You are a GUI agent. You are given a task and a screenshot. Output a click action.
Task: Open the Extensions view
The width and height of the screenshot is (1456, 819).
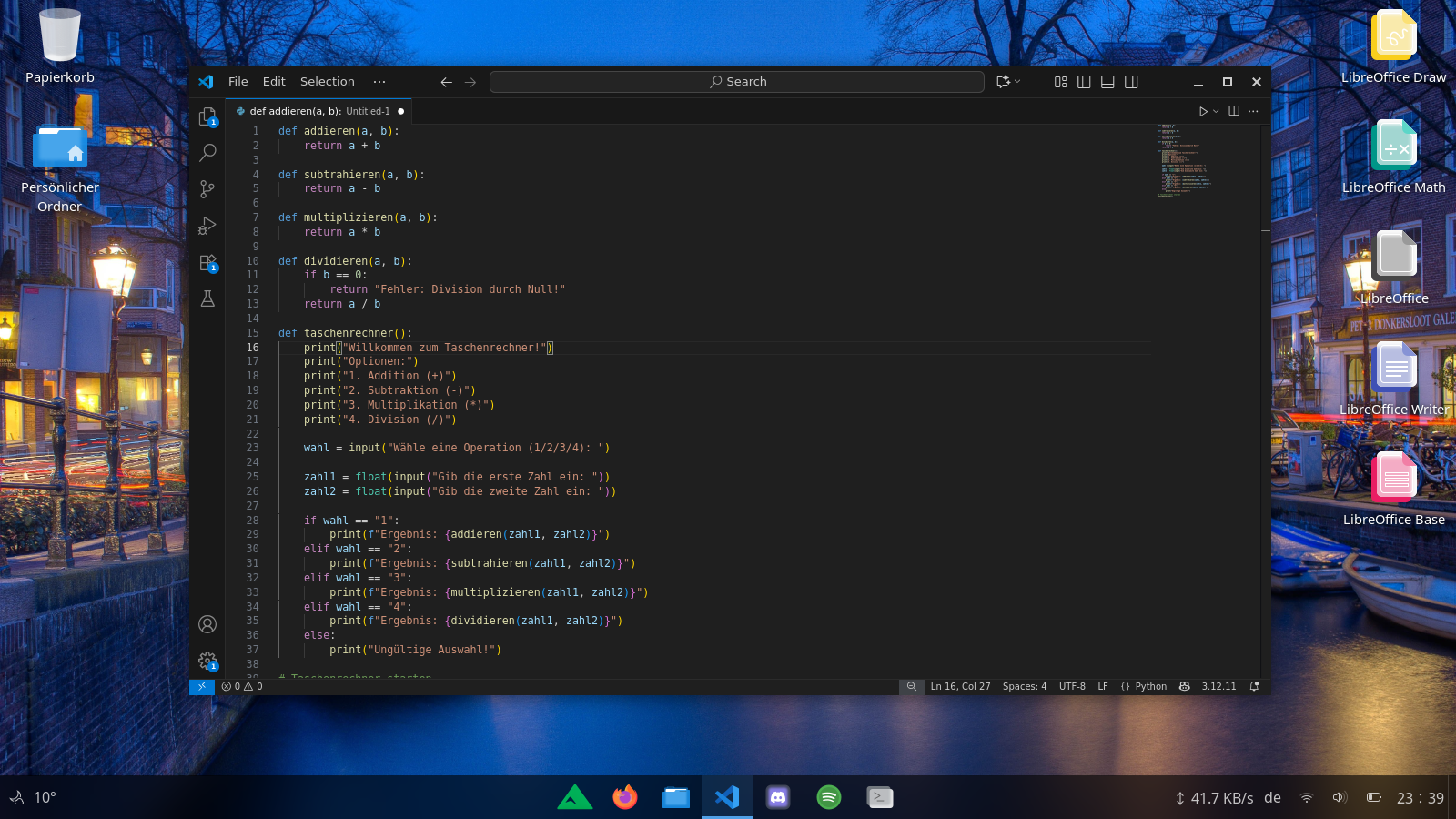[x=207, y=262]
